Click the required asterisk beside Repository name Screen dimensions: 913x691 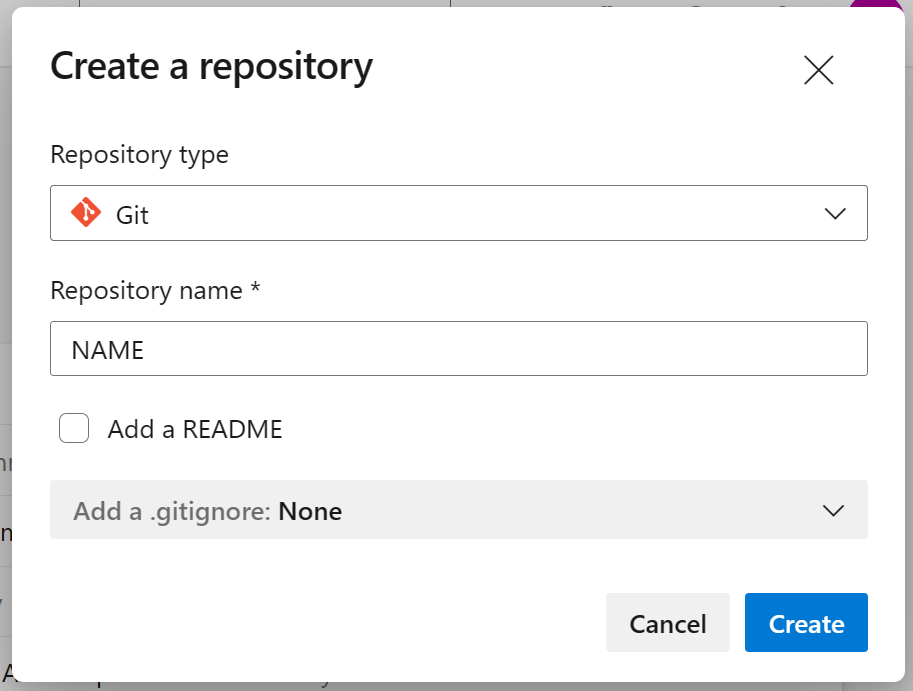256,291
